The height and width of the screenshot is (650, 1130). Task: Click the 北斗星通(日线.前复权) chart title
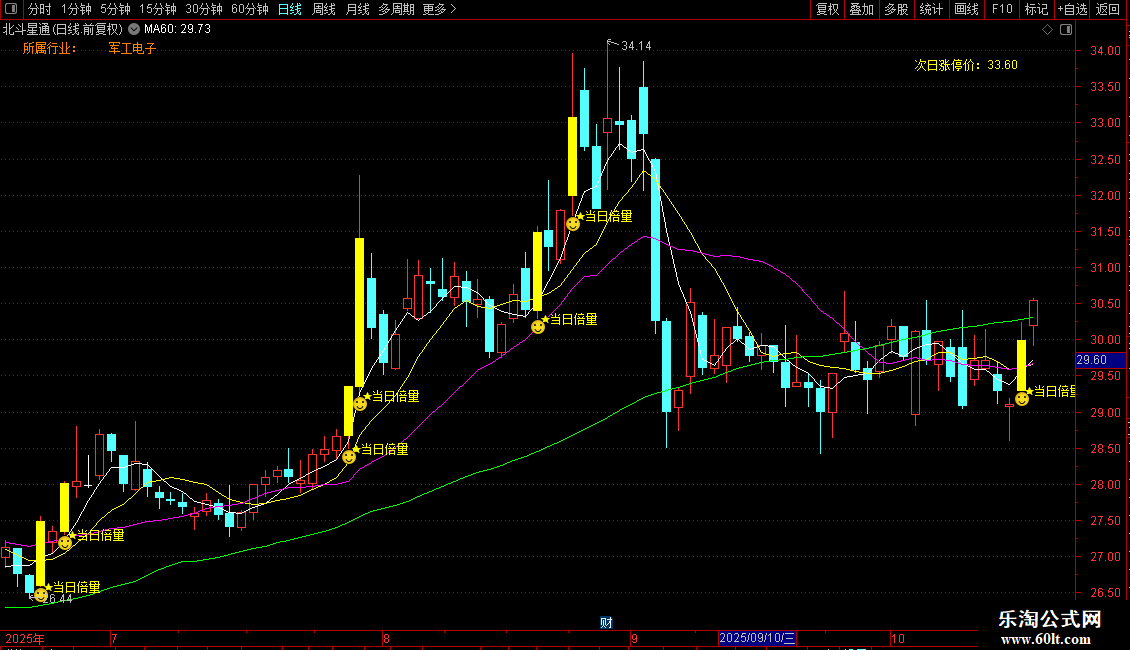pyautogui.click(x=63, y=29)
